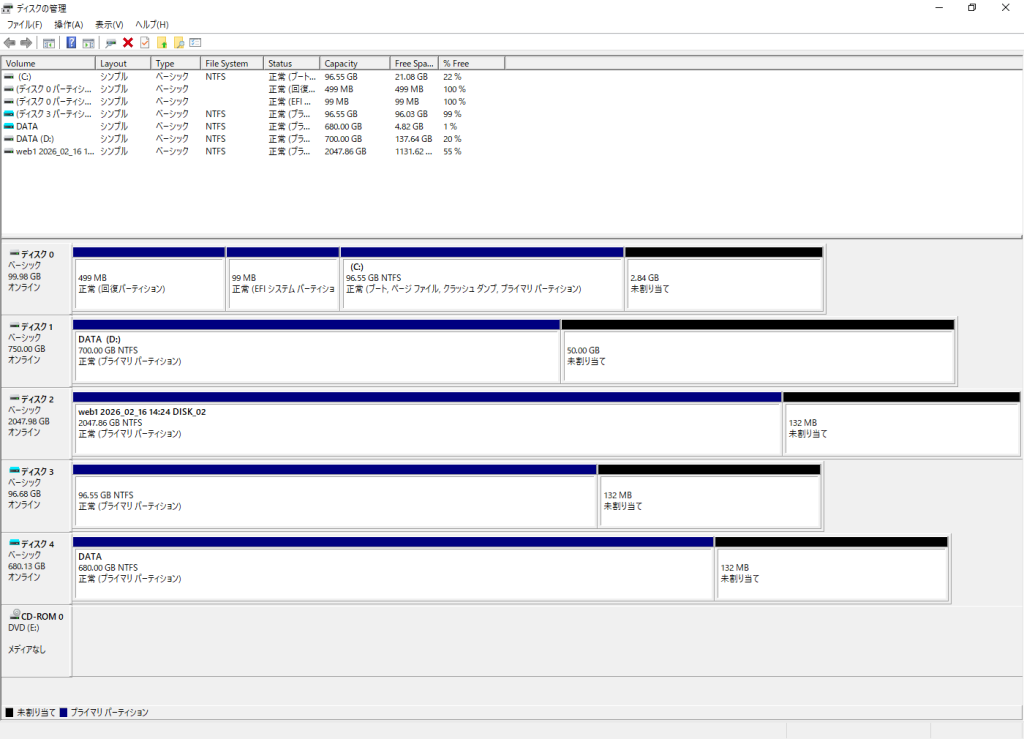
Task: Open the 表示(V) menu
Action: point(109,24)
